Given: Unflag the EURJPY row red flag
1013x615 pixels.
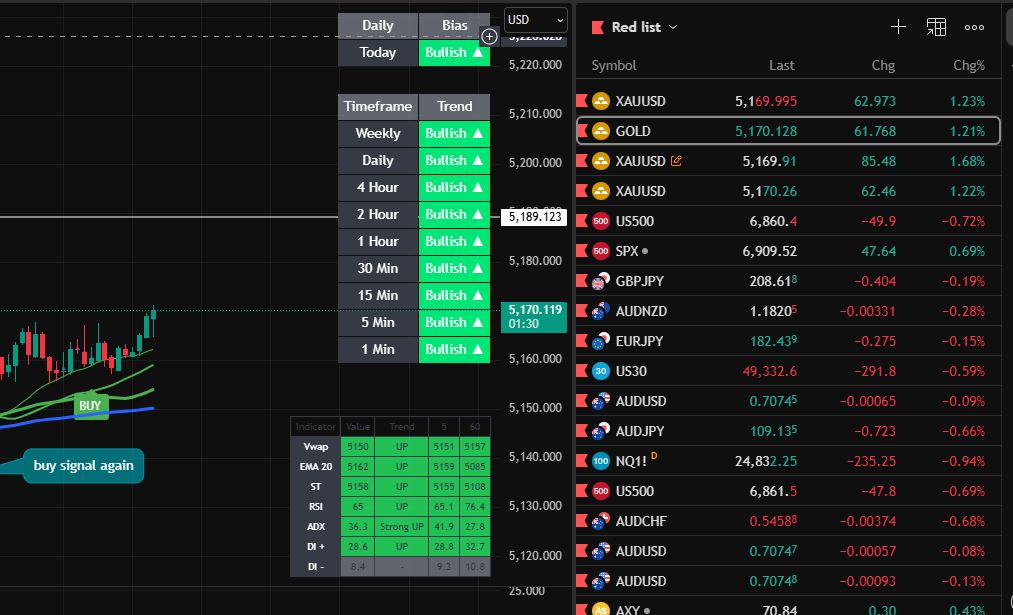Looking at the screenshot, I should [582, 341].
